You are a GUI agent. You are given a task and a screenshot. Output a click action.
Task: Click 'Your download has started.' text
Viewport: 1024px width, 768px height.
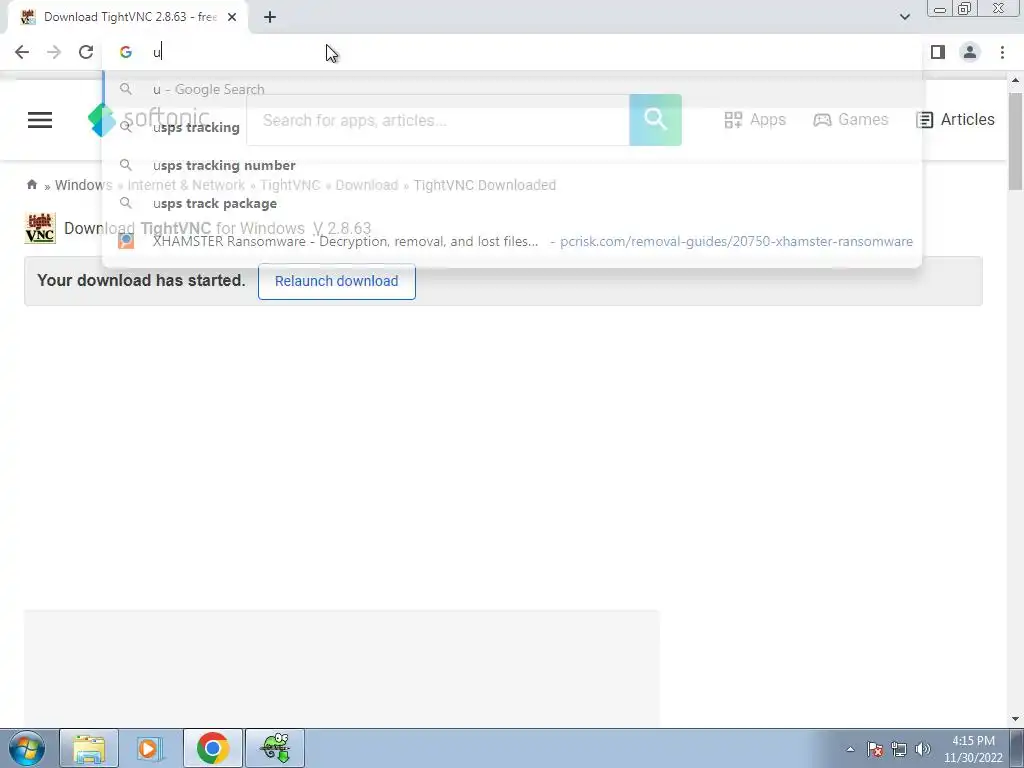coord(141,280)
